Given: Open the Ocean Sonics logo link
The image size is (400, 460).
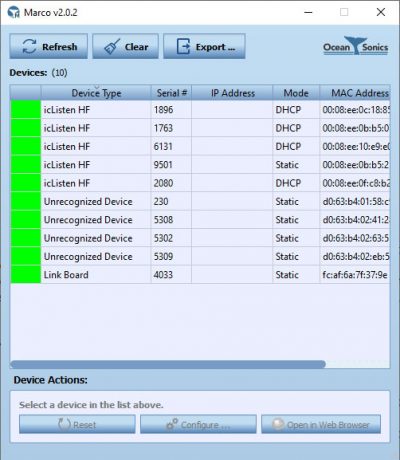Looking at the screenshot, I should point(355,46).
